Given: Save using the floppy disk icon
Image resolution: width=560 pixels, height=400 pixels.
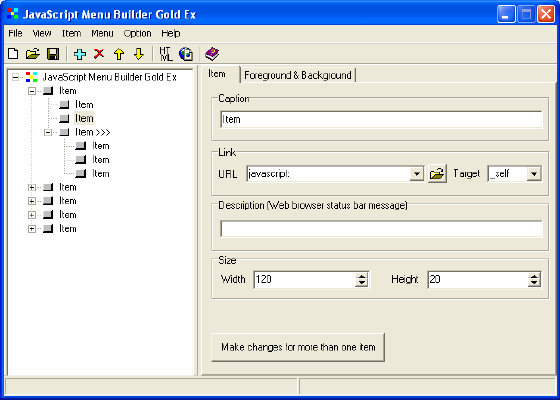Looking at the screenshot, I should (x=53, y=54).
